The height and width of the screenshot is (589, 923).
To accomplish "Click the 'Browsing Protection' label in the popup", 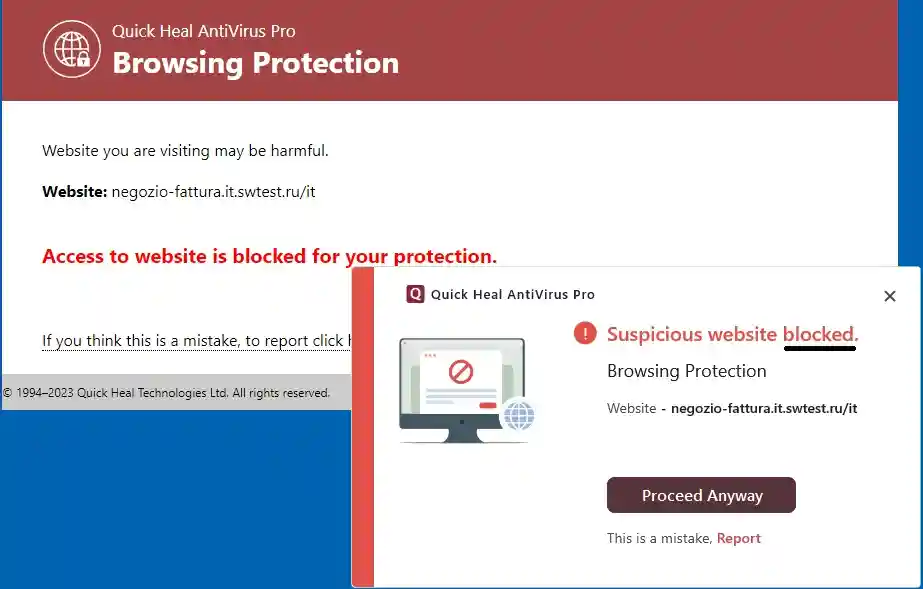I will 686,371.
